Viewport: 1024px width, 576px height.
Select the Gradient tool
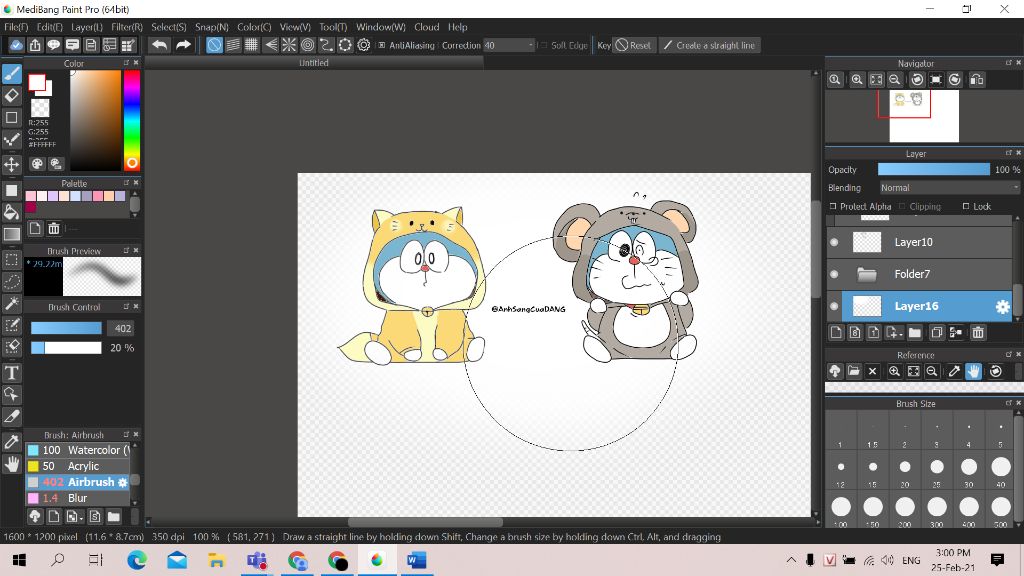pos(12,234)
